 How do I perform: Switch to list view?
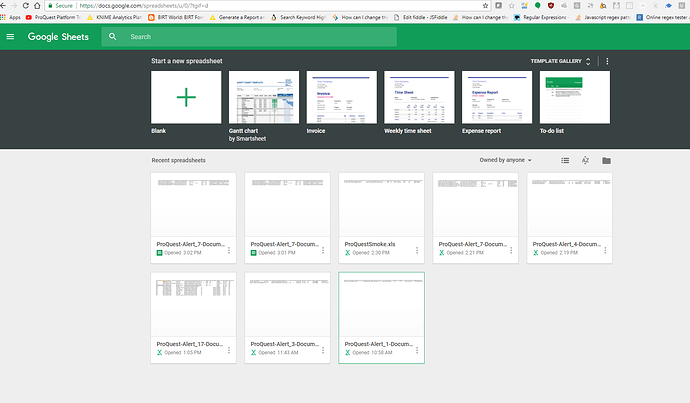565,161
